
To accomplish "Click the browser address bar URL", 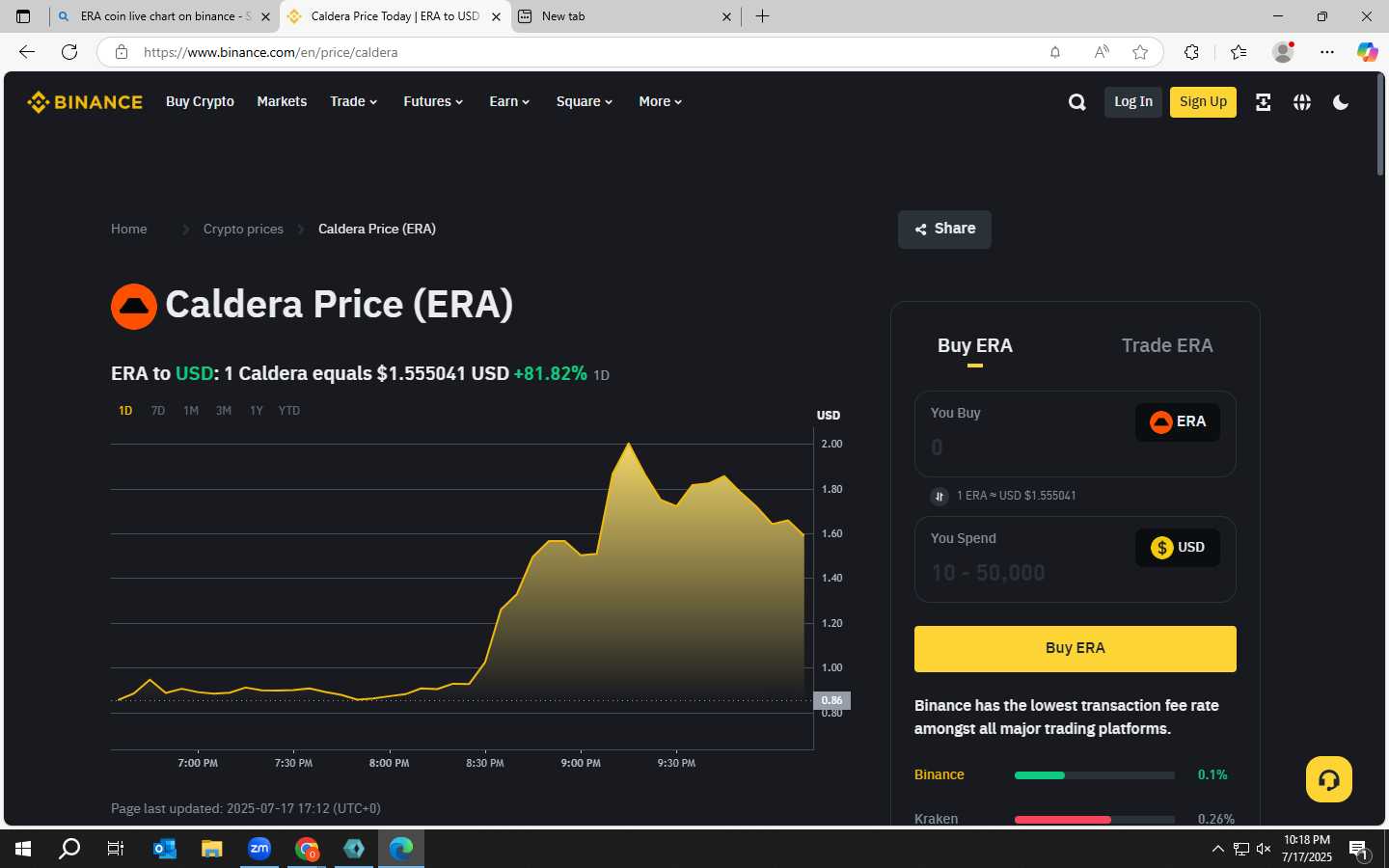I will coord(271,52).
